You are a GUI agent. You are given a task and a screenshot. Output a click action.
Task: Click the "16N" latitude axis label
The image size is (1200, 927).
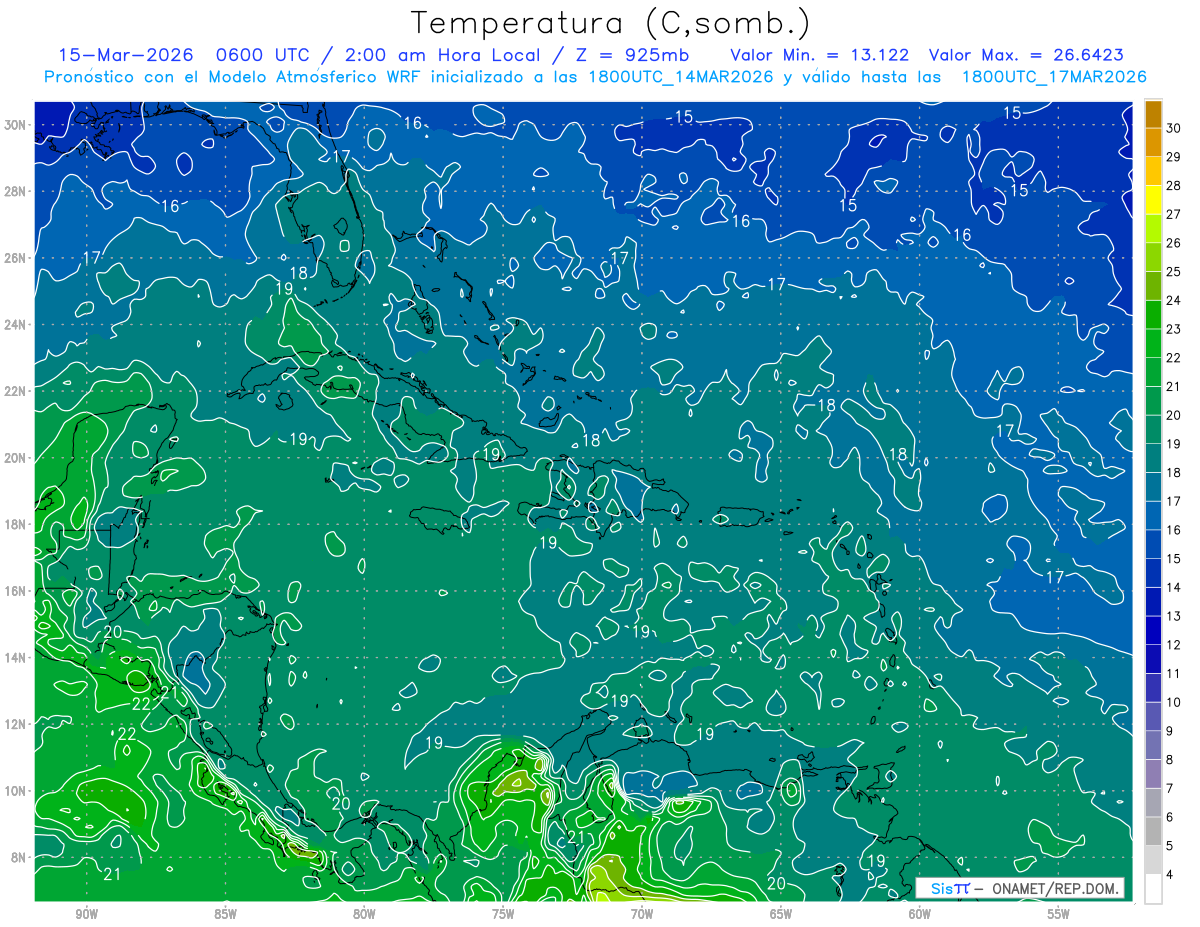16,591
